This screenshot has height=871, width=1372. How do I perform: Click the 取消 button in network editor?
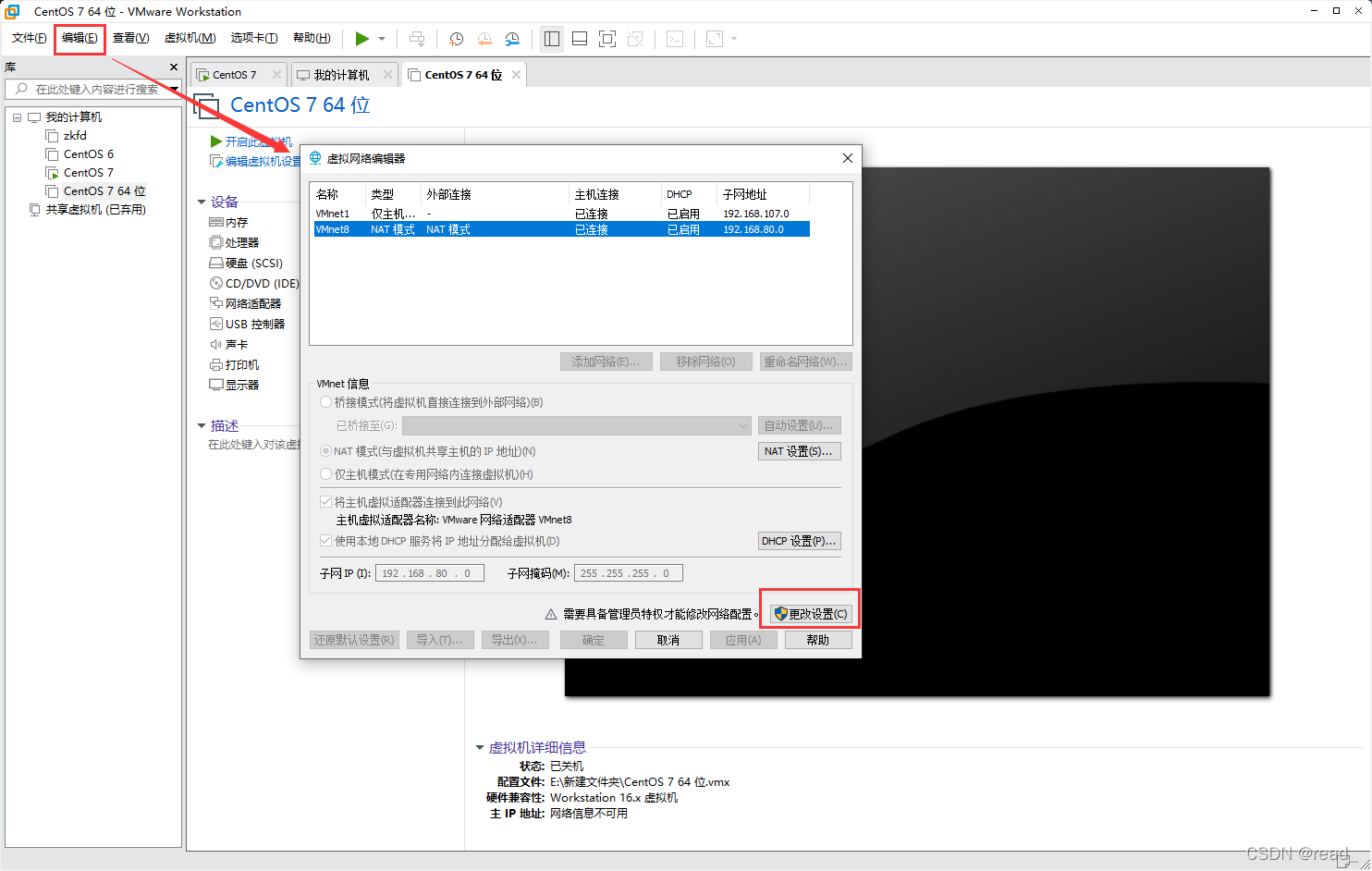(x=668, y=640)
